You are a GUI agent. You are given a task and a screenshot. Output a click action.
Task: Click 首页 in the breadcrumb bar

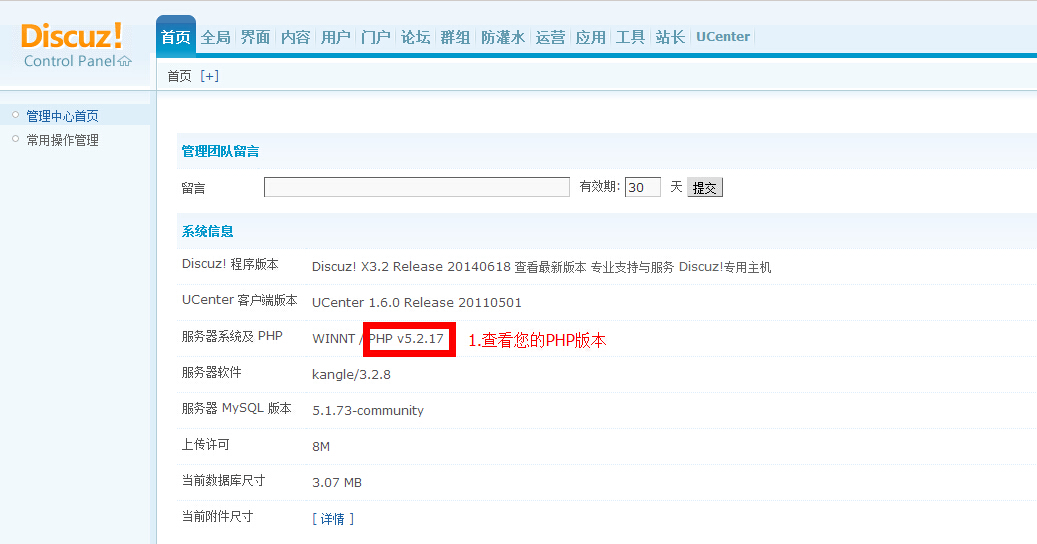(179, 76)
